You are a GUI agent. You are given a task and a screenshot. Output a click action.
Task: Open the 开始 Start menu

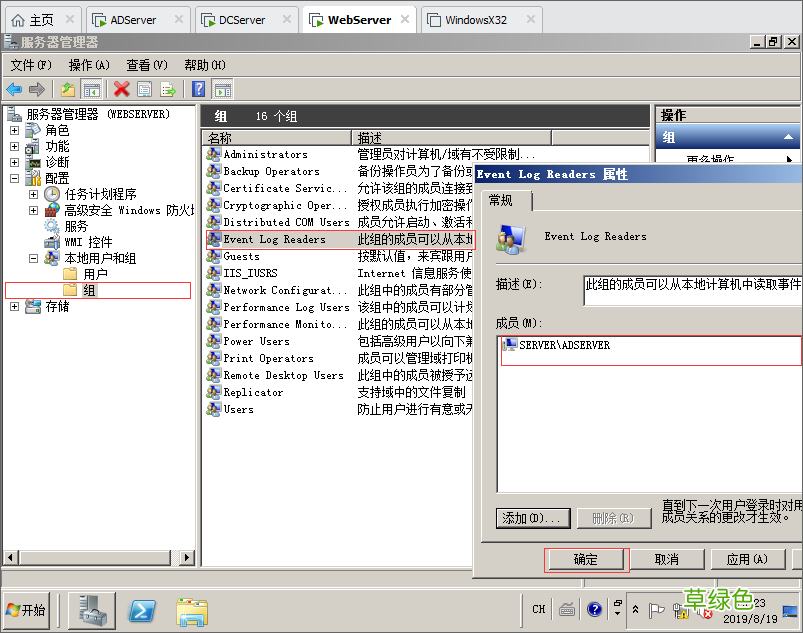point(24,610)
